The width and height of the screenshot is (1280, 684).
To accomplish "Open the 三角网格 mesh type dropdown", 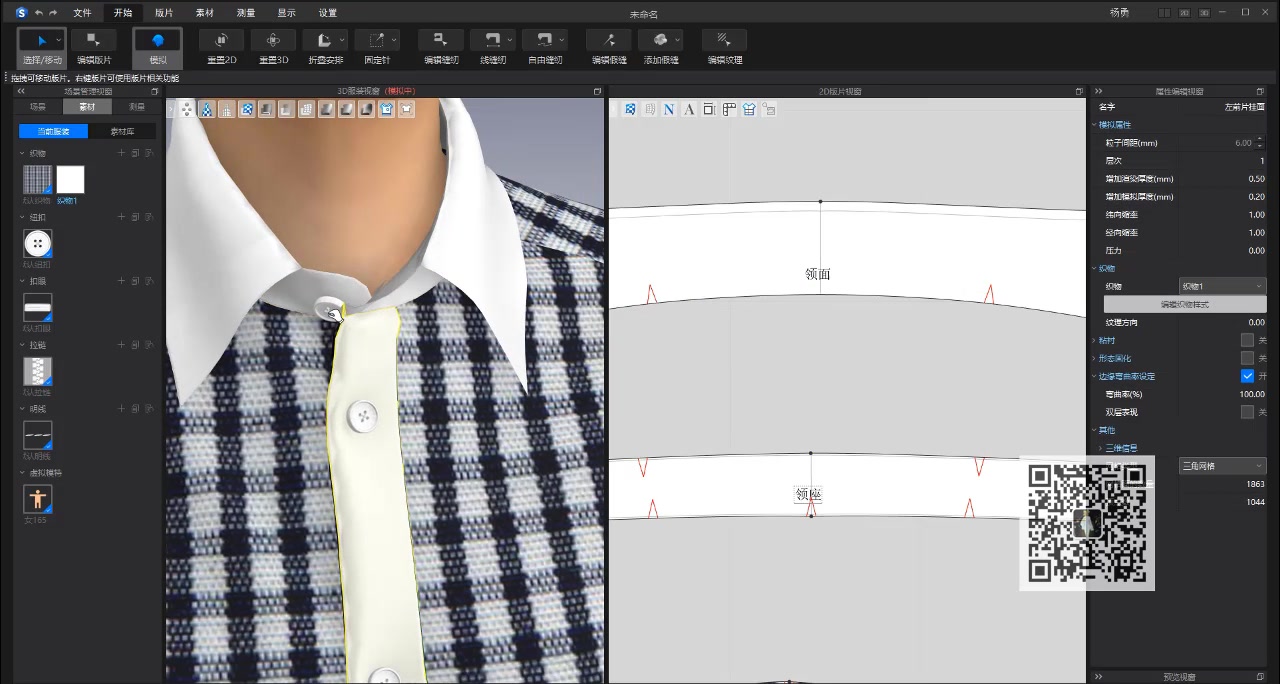I will [1222, 466].
